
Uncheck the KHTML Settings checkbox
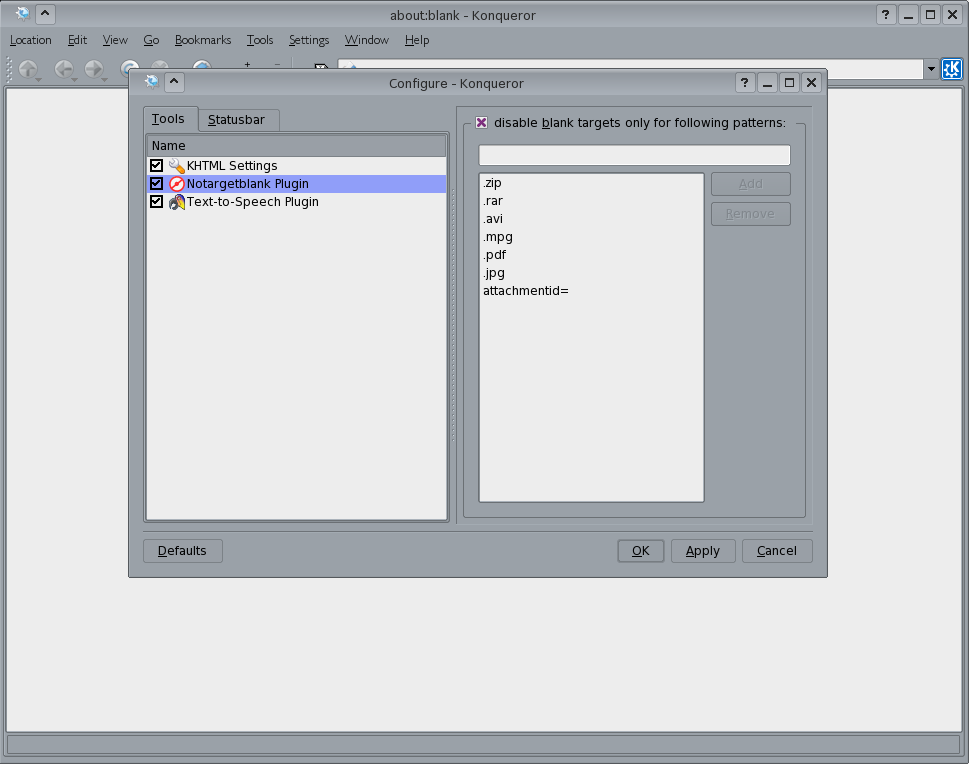(156, 166)
